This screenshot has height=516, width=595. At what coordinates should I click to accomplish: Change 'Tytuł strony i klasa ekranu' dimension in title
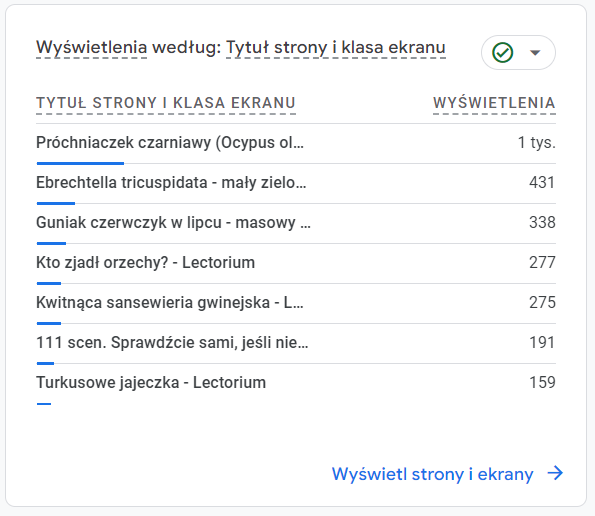(335, 48)
